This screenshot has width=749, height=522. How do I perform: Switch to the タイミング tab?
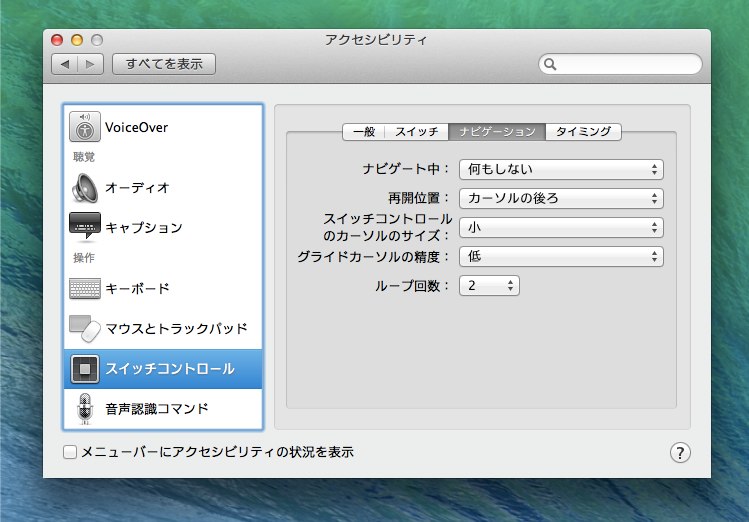[583, 131]
